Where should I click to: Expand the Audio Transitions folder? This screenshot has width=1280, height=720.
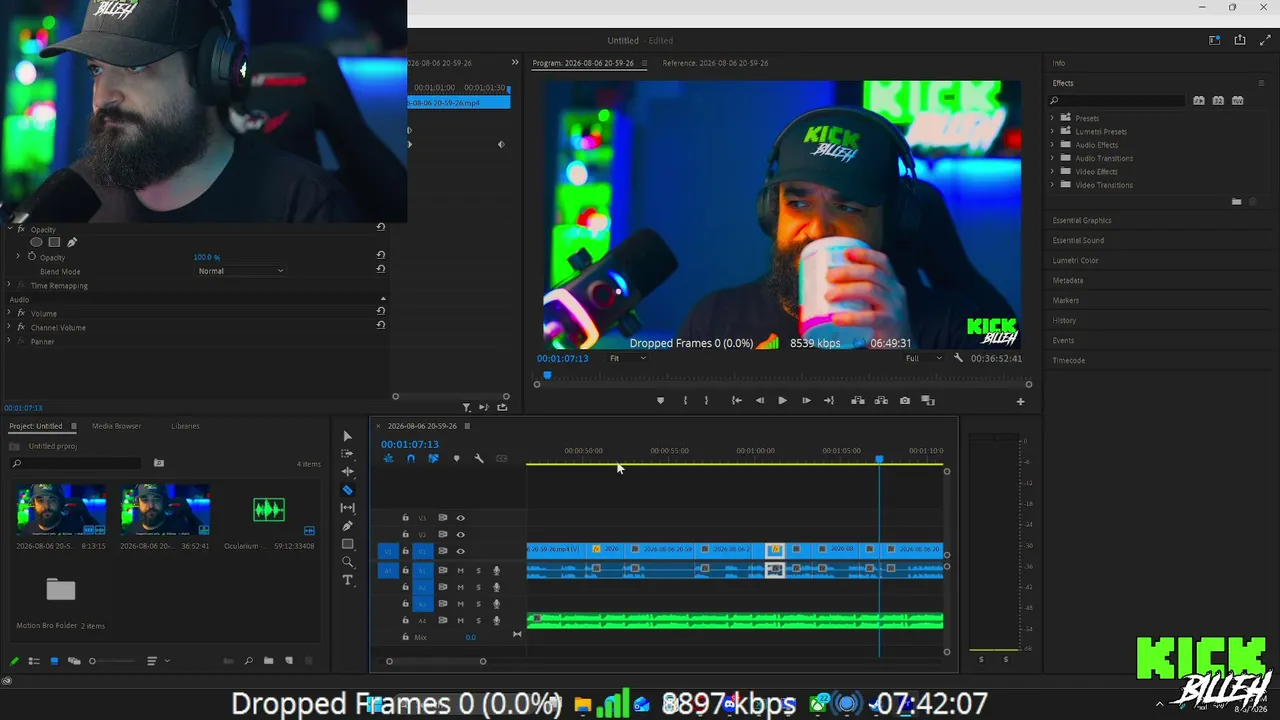point(1052,158)
